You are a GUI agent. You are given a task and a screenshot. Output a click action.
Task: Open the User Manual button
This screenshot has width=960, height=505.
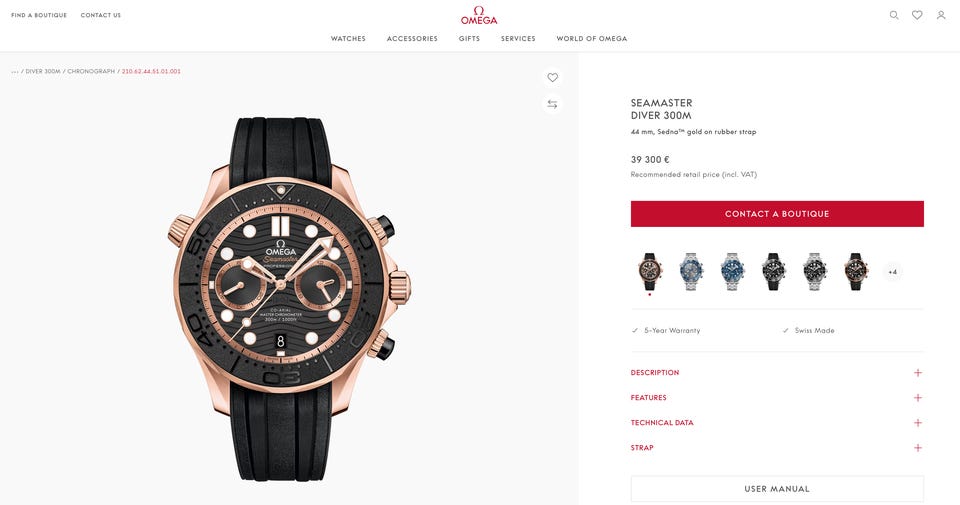point(777,489)
